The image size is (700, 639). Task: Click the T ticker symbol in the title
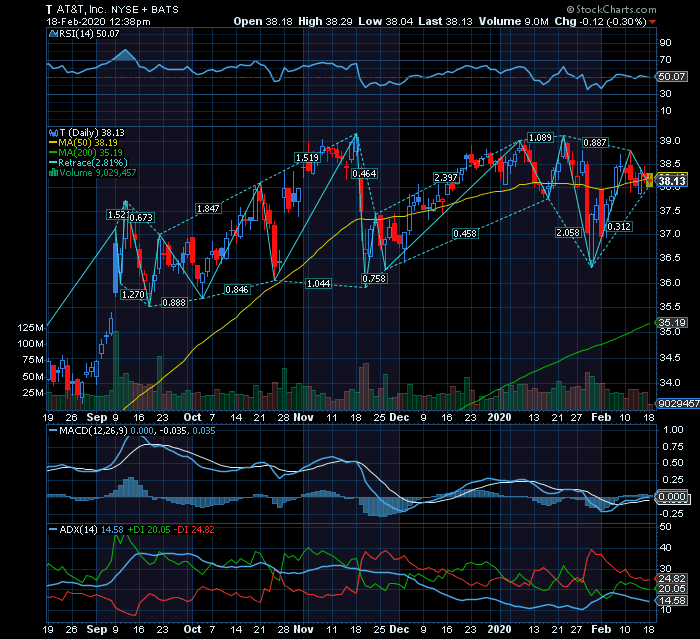(49, 9)
